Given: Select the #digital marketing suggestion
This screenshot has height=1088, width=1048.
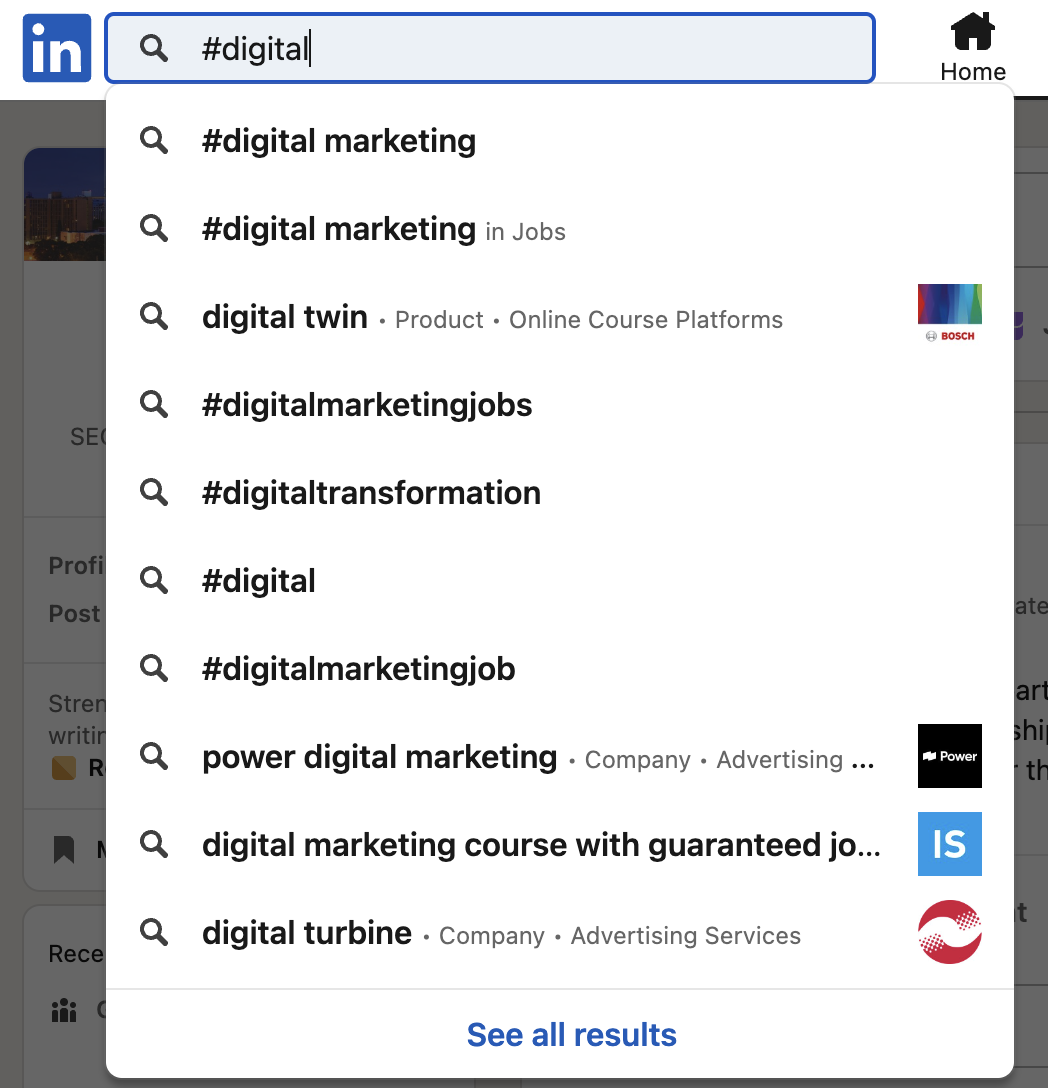Looking at the screenshot, I should [338, 140].
